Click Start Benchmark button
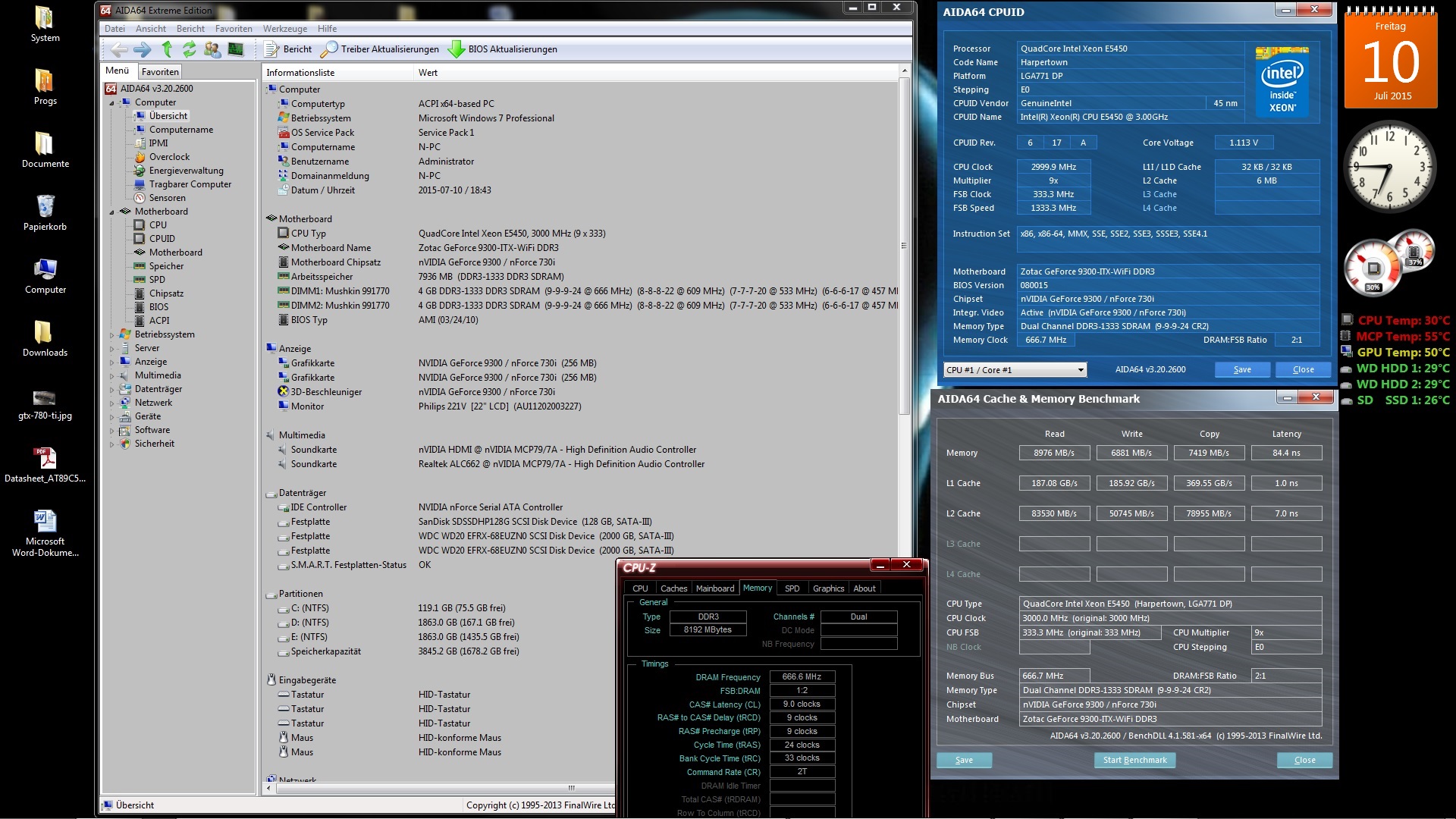This screenshot has height=819, width=1456. (1134, 760)
